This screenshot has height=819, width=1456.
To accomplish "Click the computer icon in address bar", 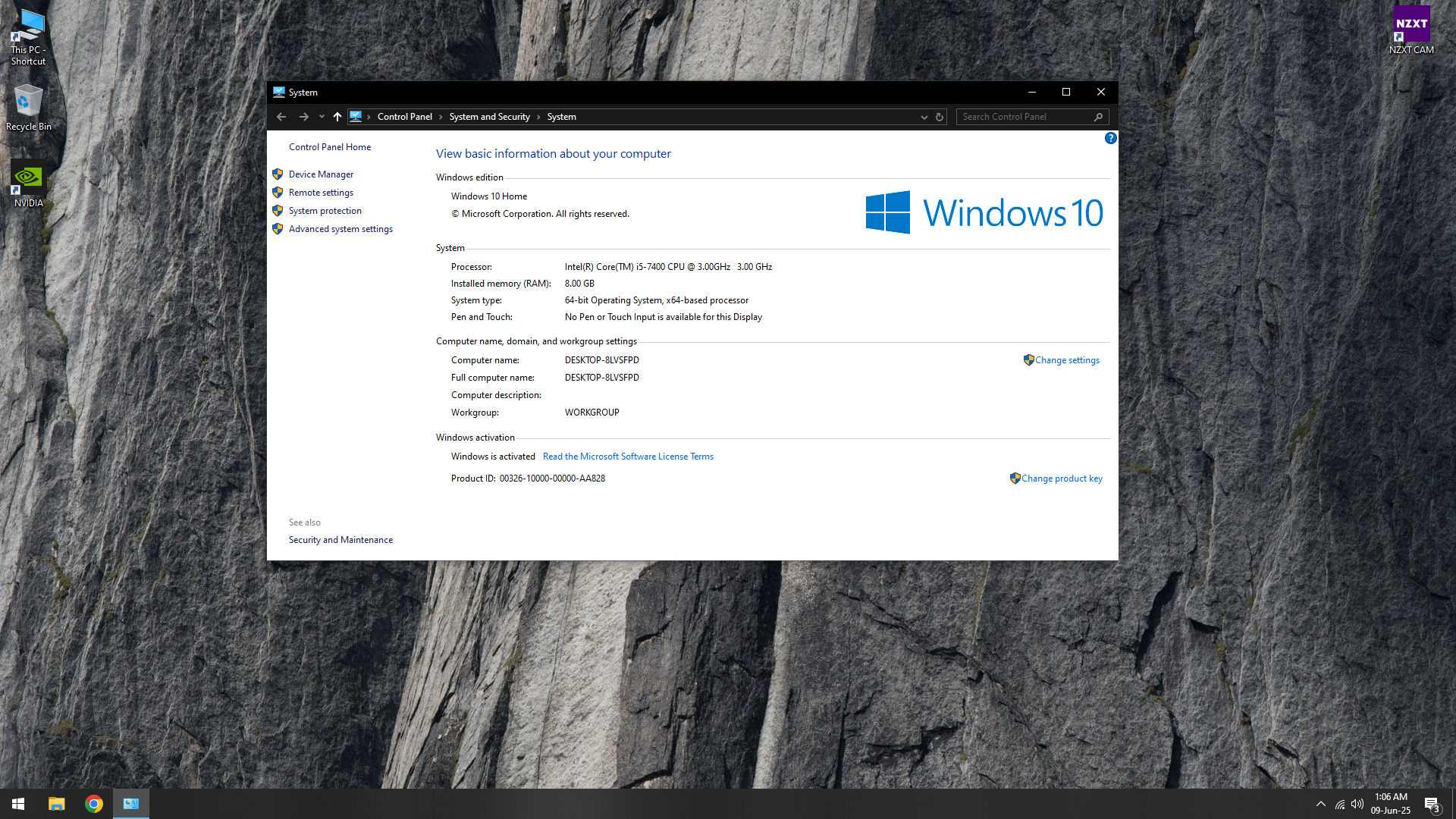I will tap(356, 117).
